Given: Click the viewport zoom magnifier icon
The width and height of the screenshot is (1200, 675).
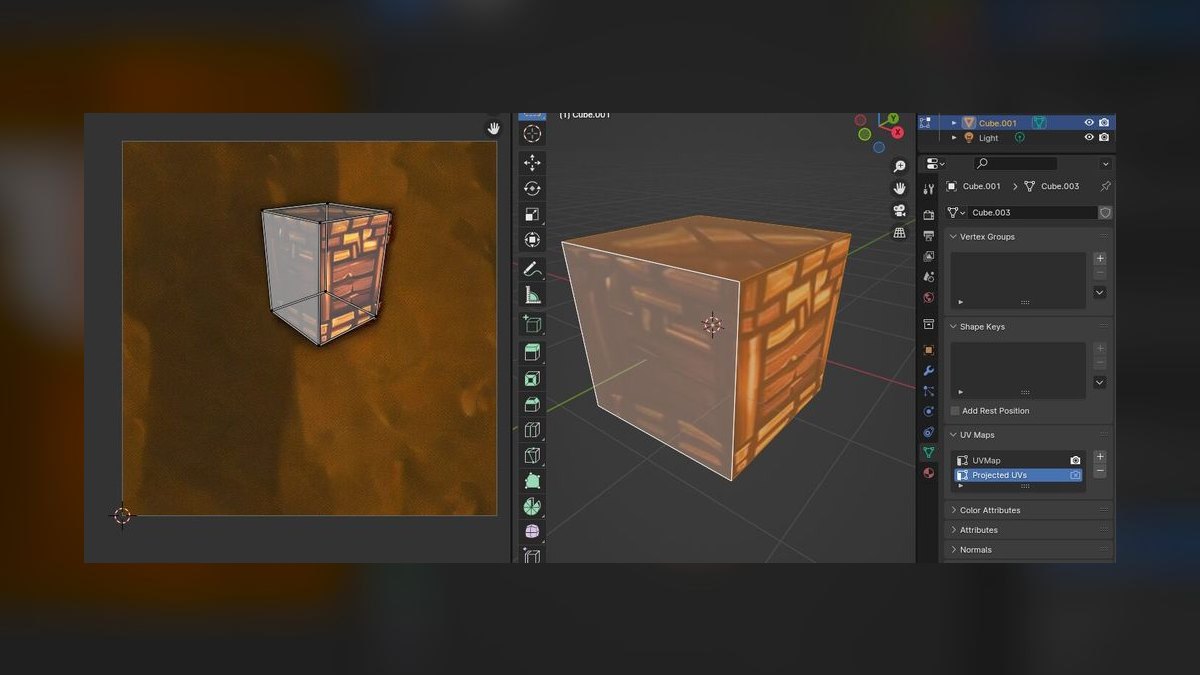Looking at the screenshot, I should click(899, 166).
